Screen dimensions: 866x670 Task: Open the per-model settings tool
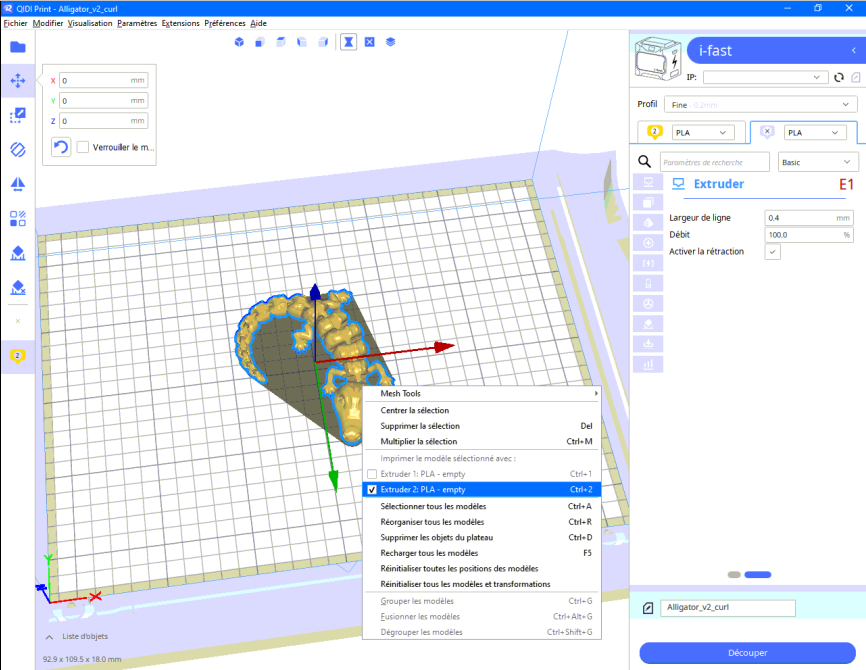click(x=18, y=218)
